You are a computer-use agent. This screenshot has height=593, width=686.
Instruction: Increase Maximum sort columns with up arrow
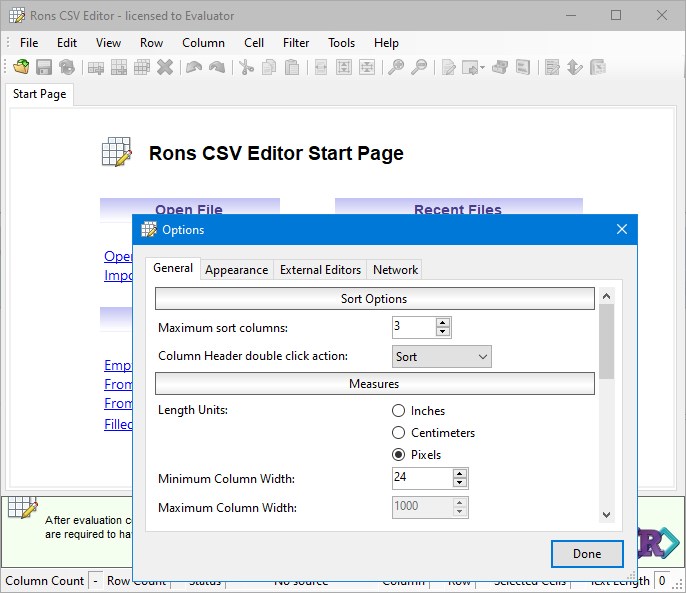(x=443, y=322)
